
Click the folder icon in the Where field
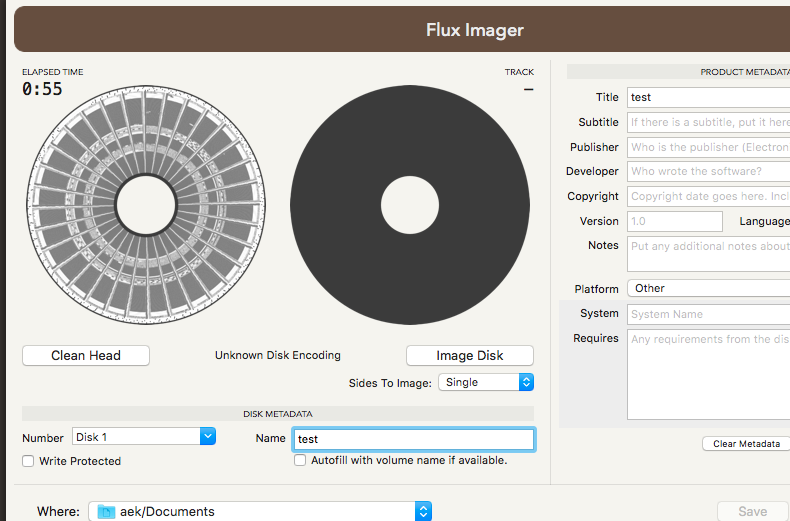tap(107, 511)
